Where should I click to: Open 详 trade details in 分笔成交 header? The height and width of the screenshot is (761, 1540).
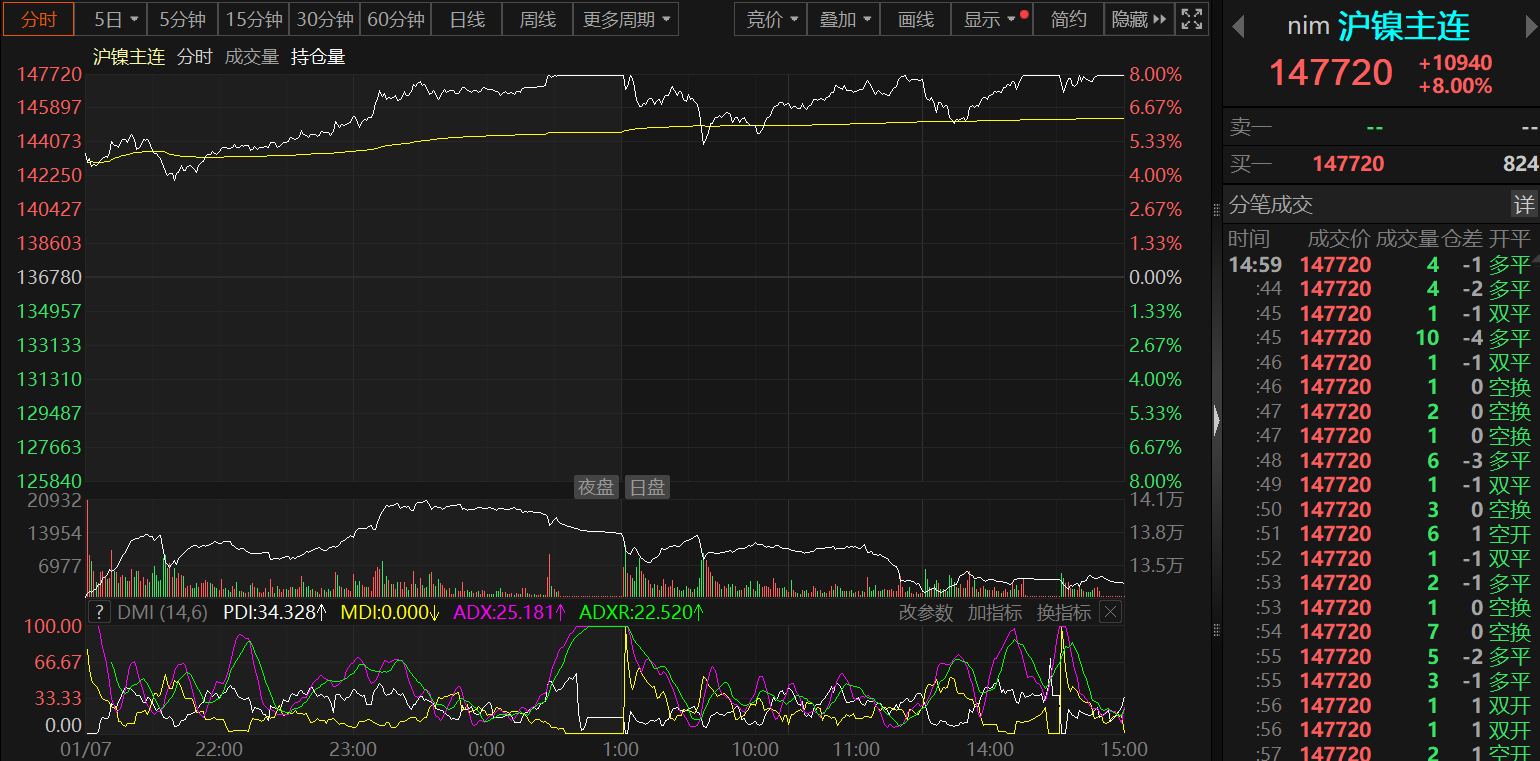tap(1523, 205)
